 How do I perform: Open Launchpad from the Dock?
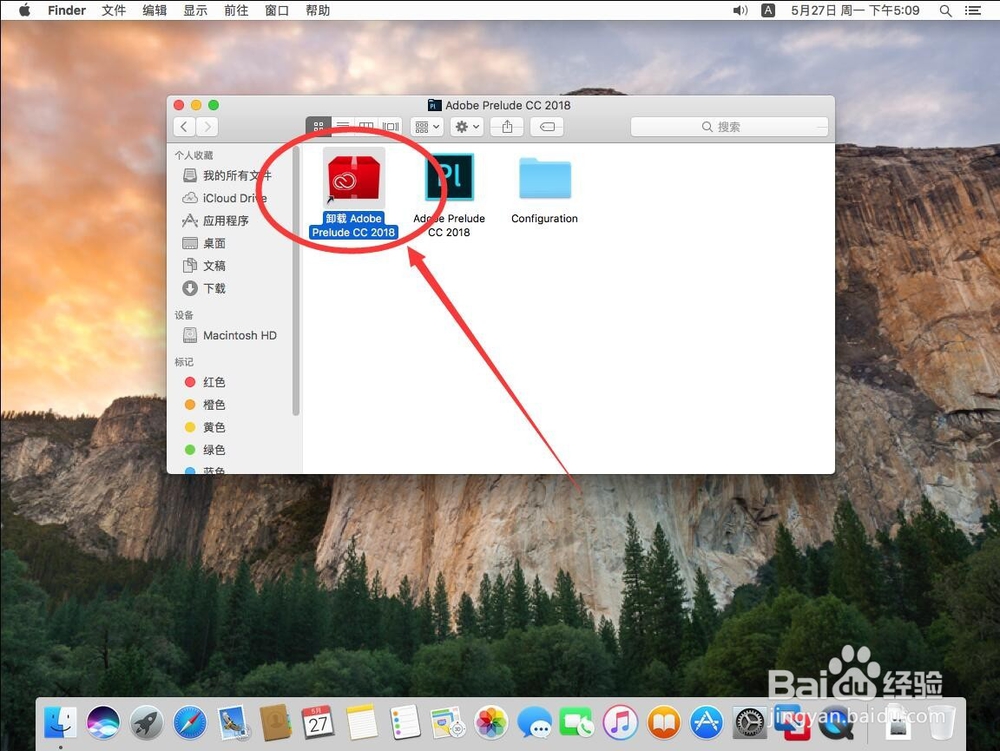coord(147,723)
